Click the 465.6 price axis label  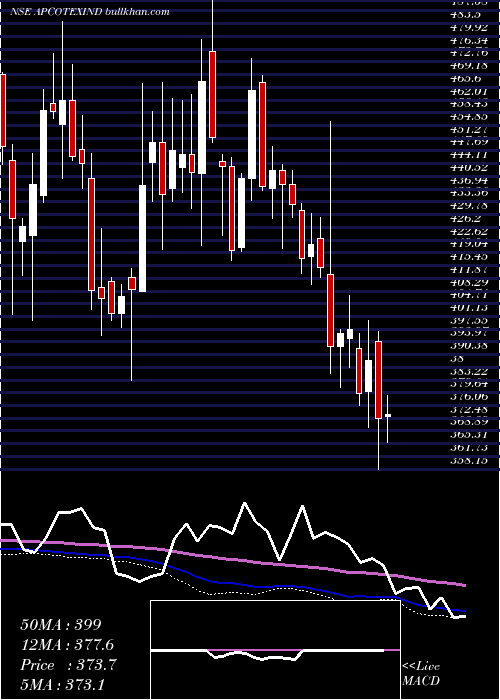point(464,79)
